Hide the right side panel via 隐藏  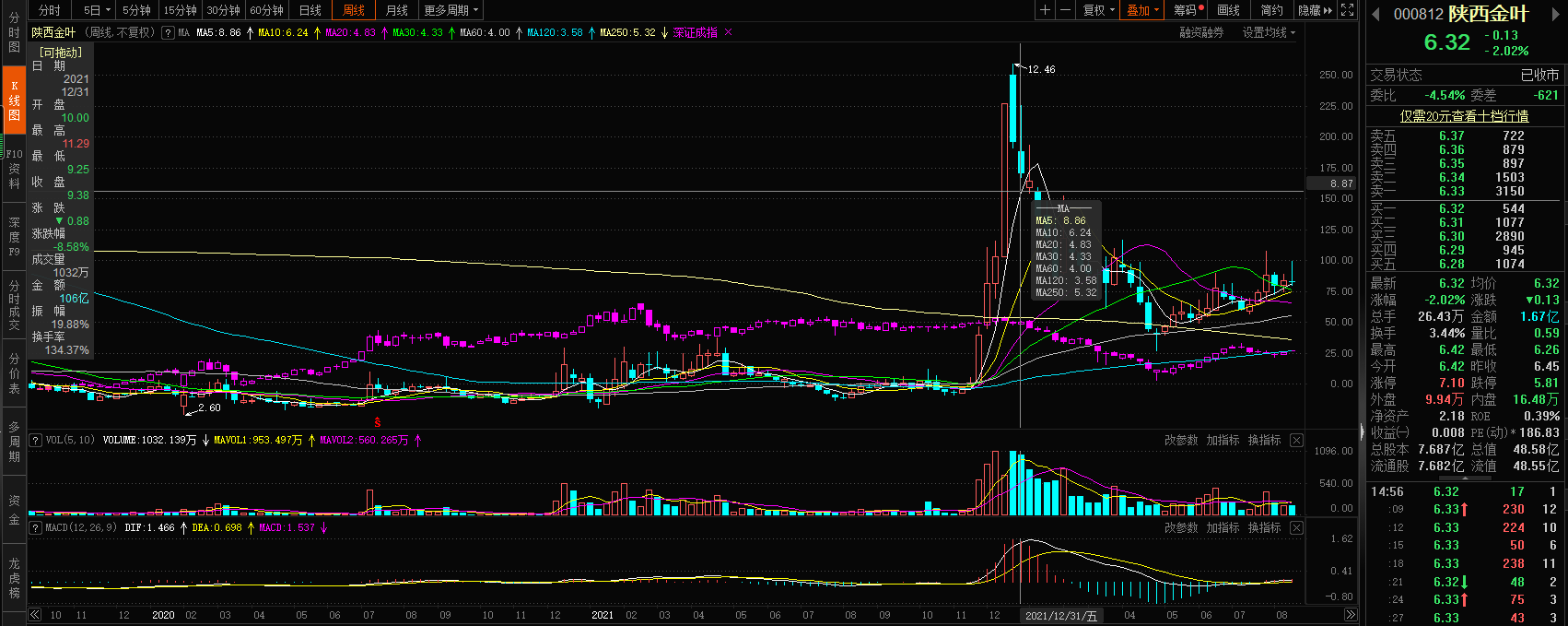coord(1315,10)
